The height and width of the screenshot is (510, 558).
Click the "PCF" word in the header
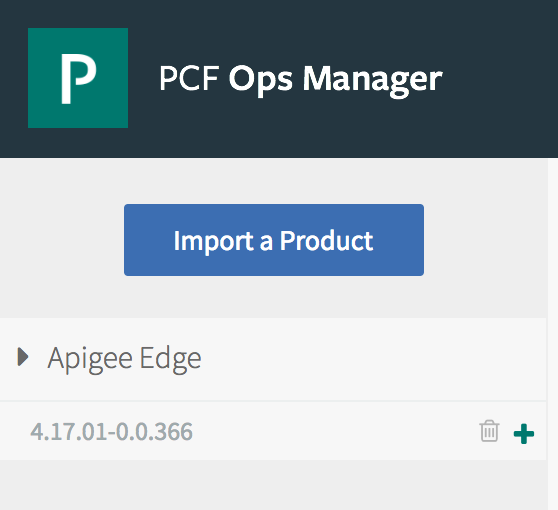coord(189,78)
